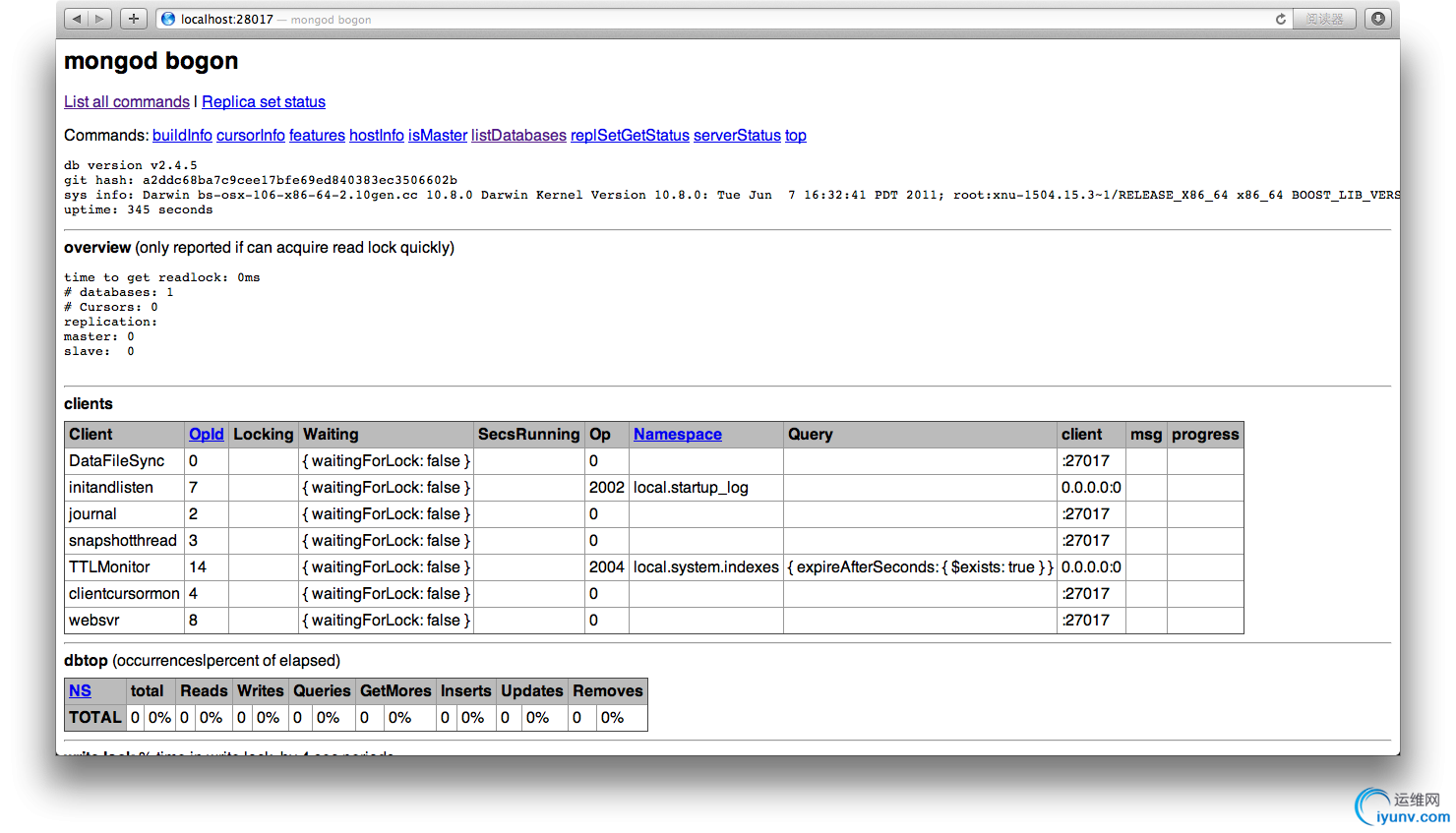Open the replSetGetStatus command link

coord(630,135)
